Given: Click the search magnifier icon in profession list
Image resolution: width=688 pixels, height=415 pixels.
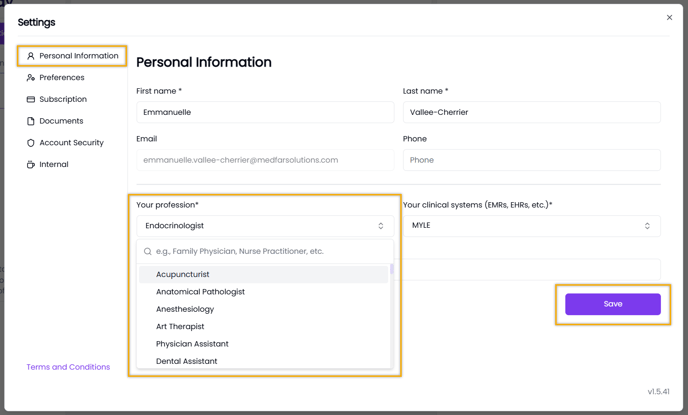Looking at the screenshot, I should point(148,252).
